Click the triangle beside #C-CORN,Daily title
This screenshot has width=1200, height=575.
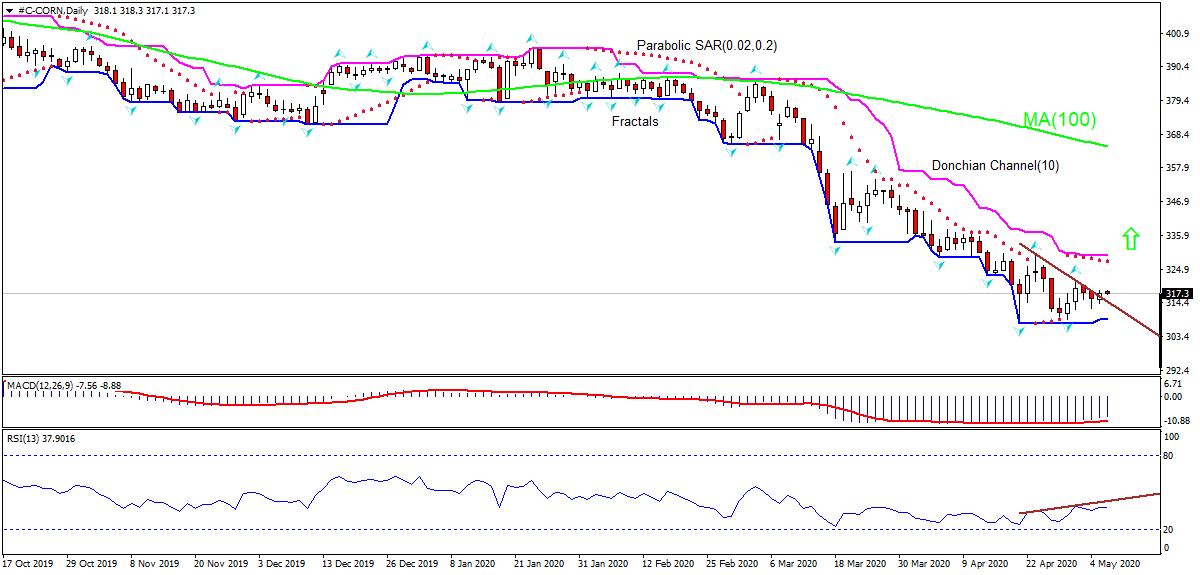8,10
